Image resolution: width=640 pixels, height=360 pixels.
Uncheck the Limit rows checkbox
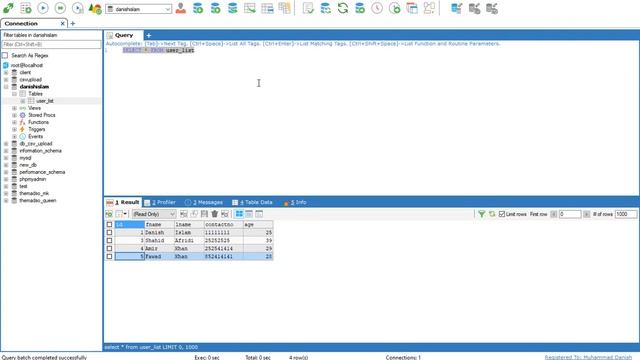tap(502, 214)
